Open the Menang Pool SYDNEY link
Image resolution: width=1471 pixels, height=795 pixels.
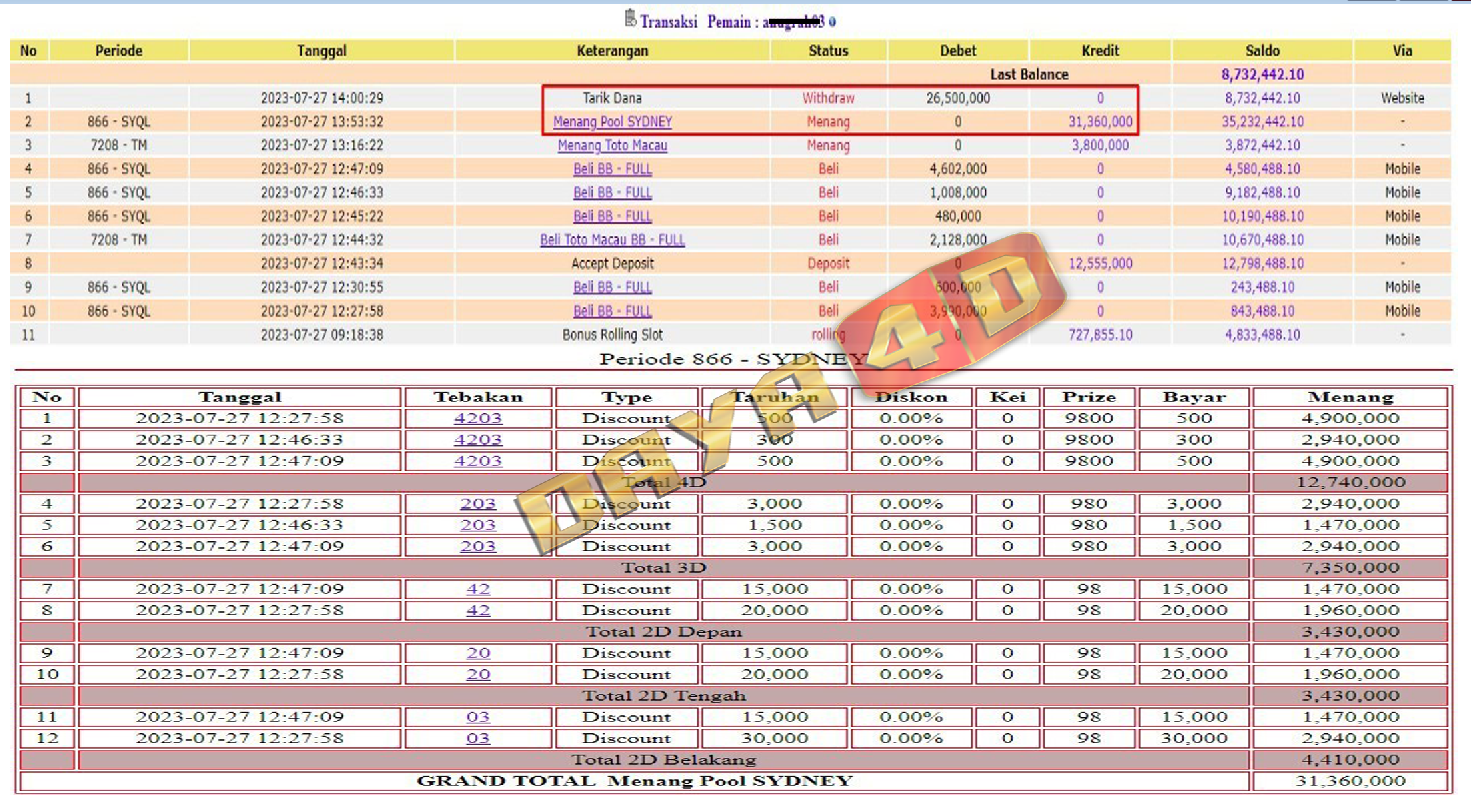tap(612, 122)
